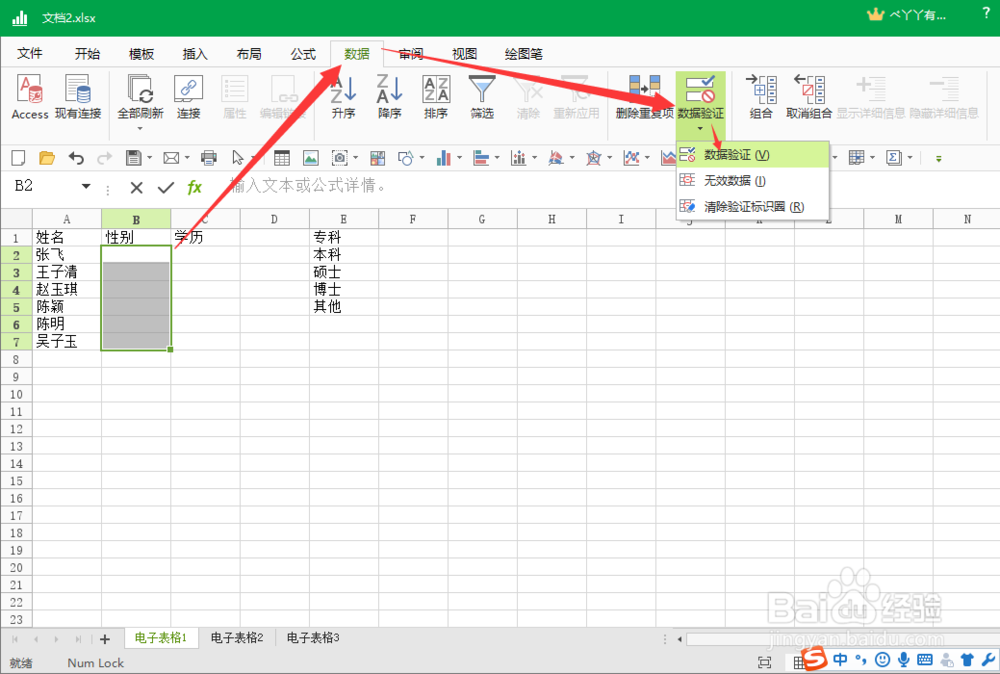Screen dimensions: 1000x674
Task: Click the pointer selection tool icon
Action: [238, 158]
